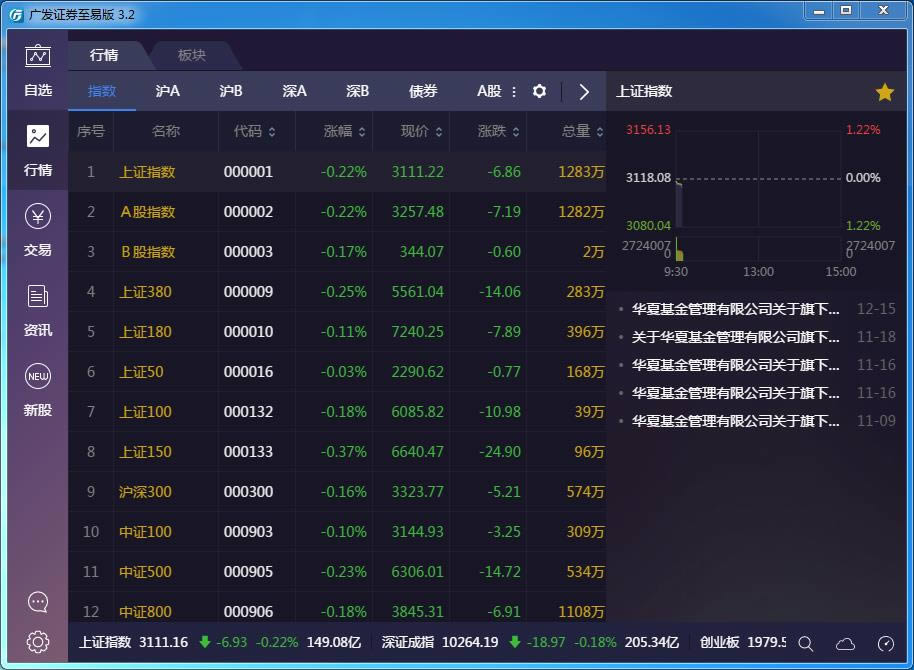Open the chat message bubble icon

[x=38, y=602]
